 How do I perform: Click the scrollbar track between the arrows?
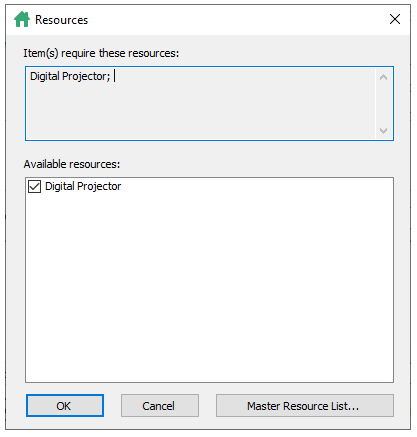(383, 104)
